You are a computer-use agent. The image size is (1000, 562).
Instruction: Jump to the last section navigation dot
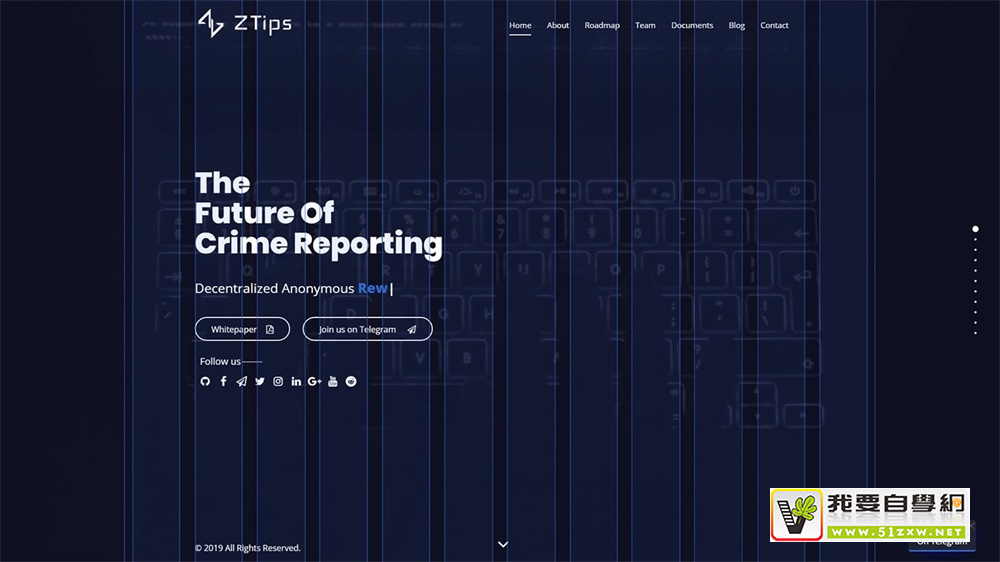point(975,333)
